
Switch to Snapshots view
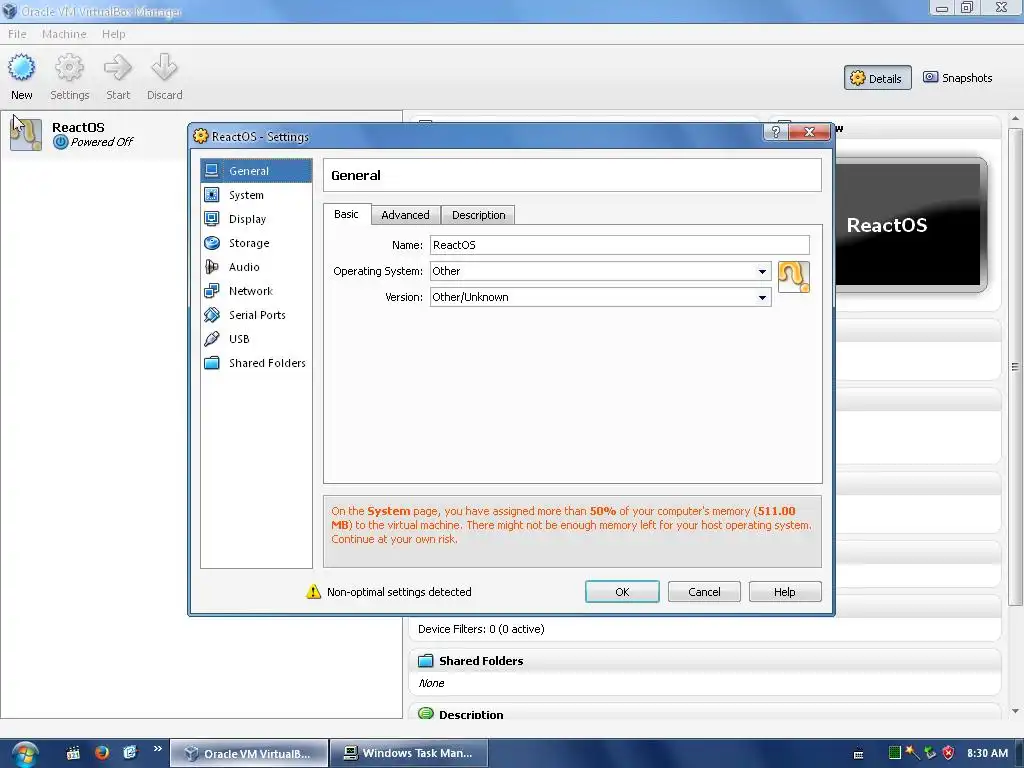(957, 78)
